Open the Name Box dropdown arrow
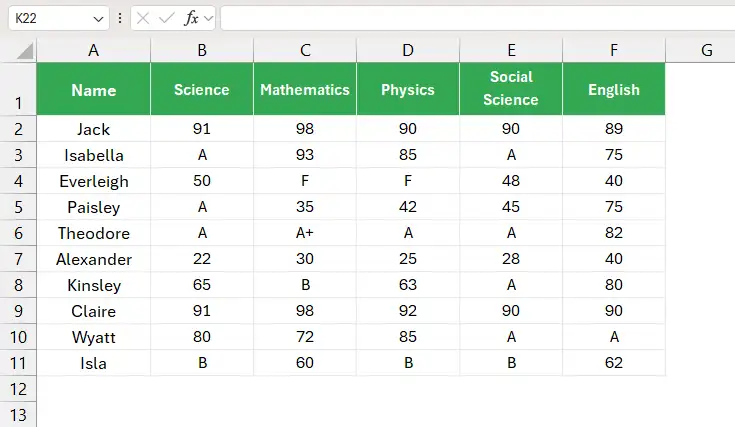This screenshot has height=427, width=735. [98, 19]
